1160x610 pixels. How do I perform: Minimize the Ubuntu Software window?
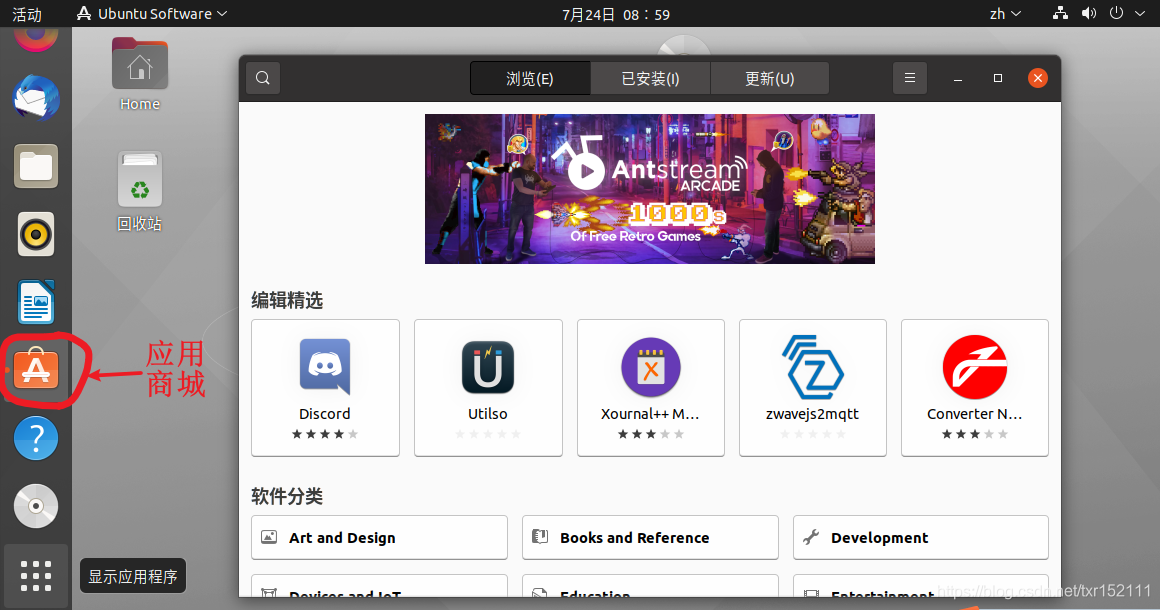point(958,78)
